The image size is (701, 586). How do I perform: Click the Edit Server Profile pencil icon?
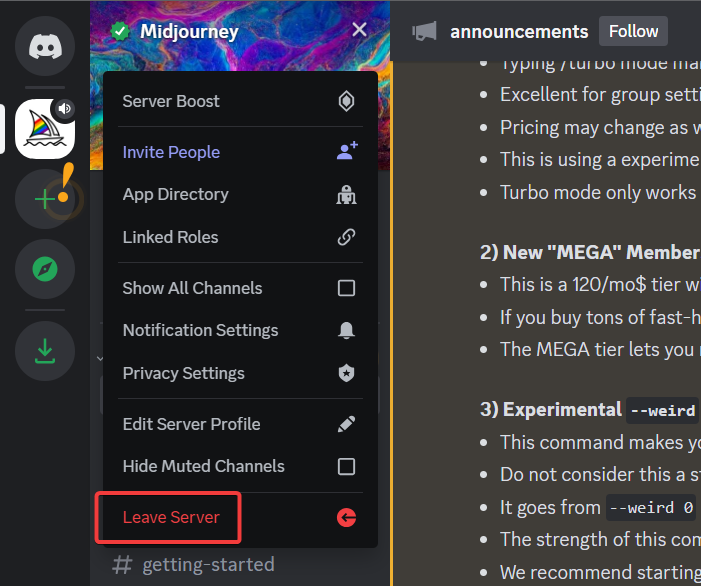(x=346, y=424)
